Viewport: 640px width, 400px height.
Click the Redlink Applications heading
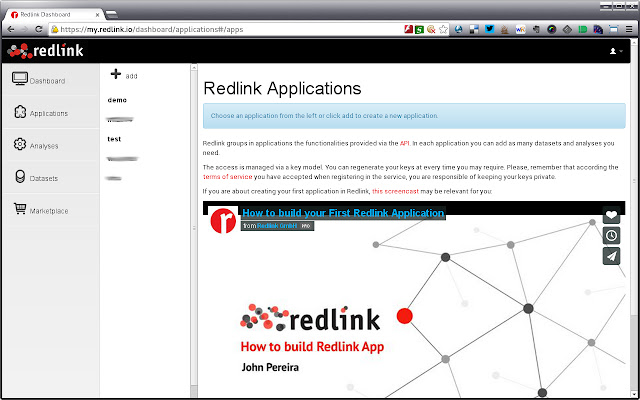[282, 88]
